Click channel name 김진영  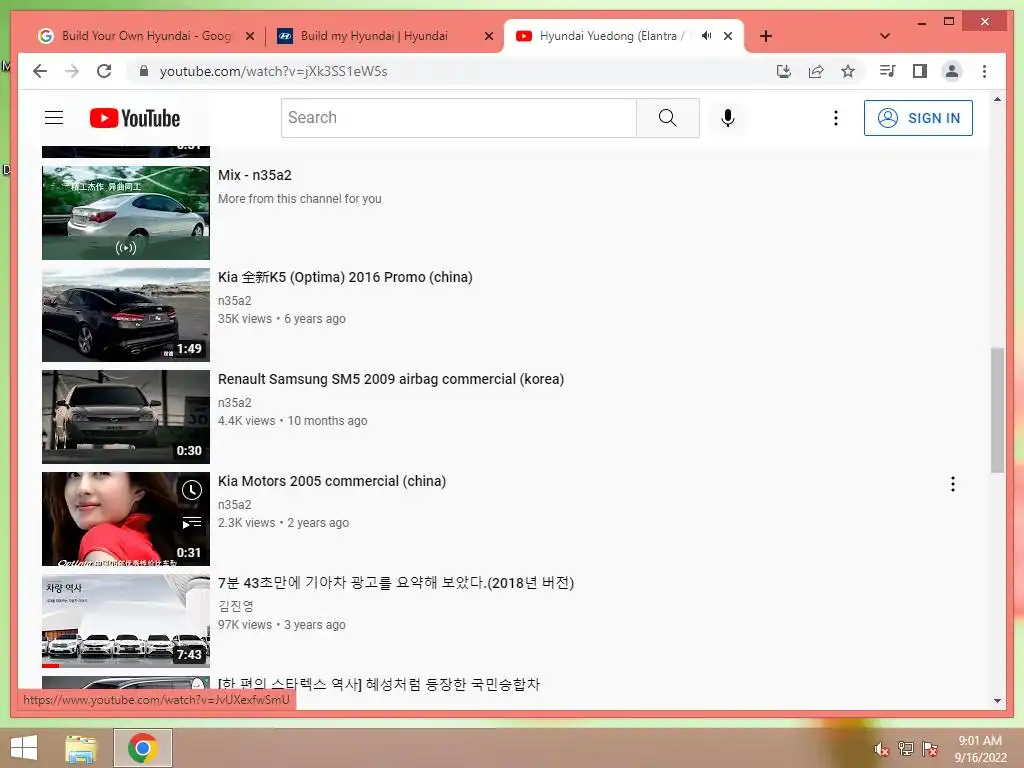(x=236, y=606)
